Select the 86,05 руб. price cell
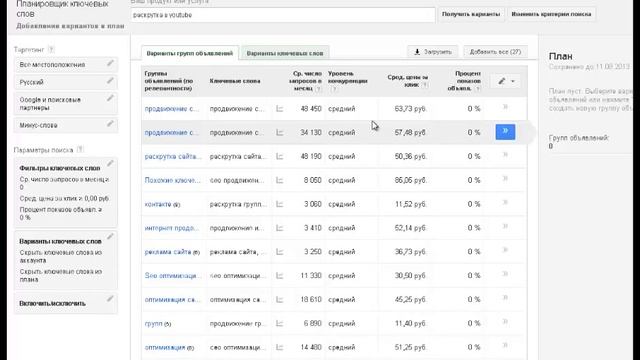The height and width of the screenshot is (360, 640). coord(410,180)
